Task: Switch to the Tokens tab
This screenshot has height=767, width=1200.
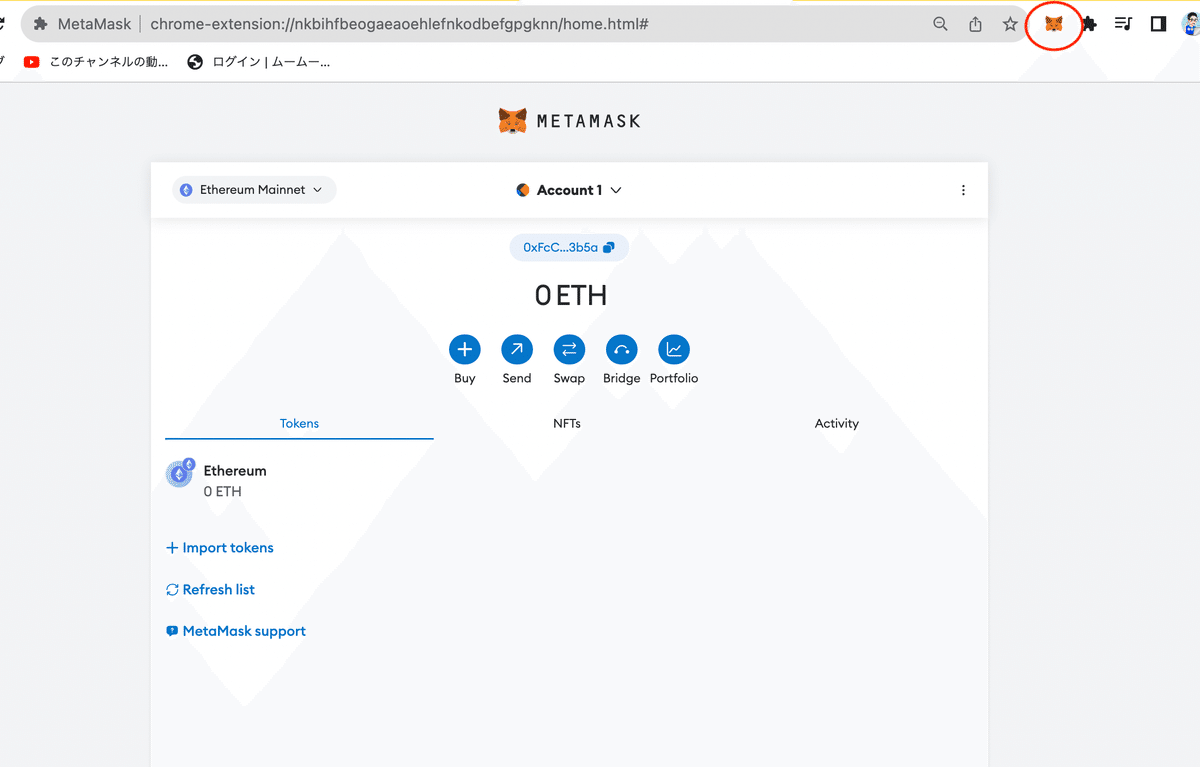Action: pyautogui.click(x=299, y=423)
